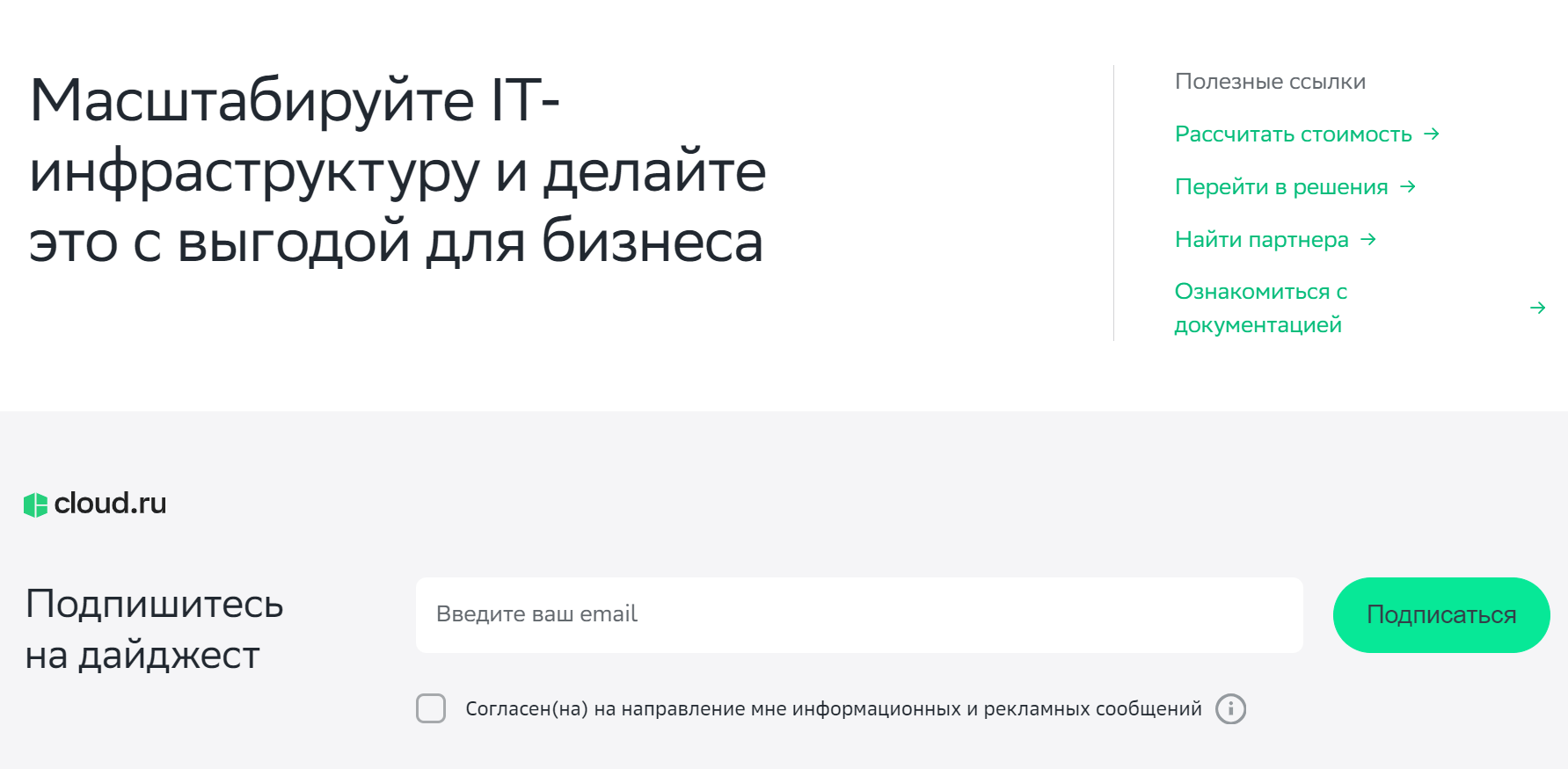Click the arrow icon beside Найти партнера

tap(1368, 239)
